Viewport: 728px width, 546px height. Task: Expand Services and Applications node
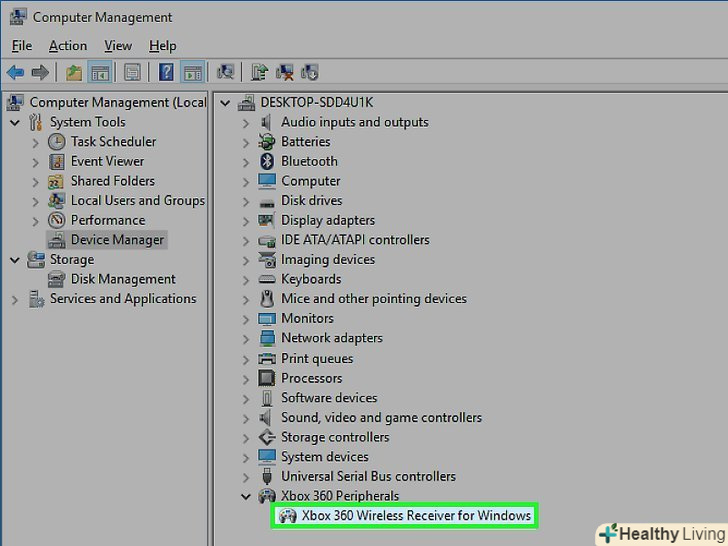tap(15, 300)
